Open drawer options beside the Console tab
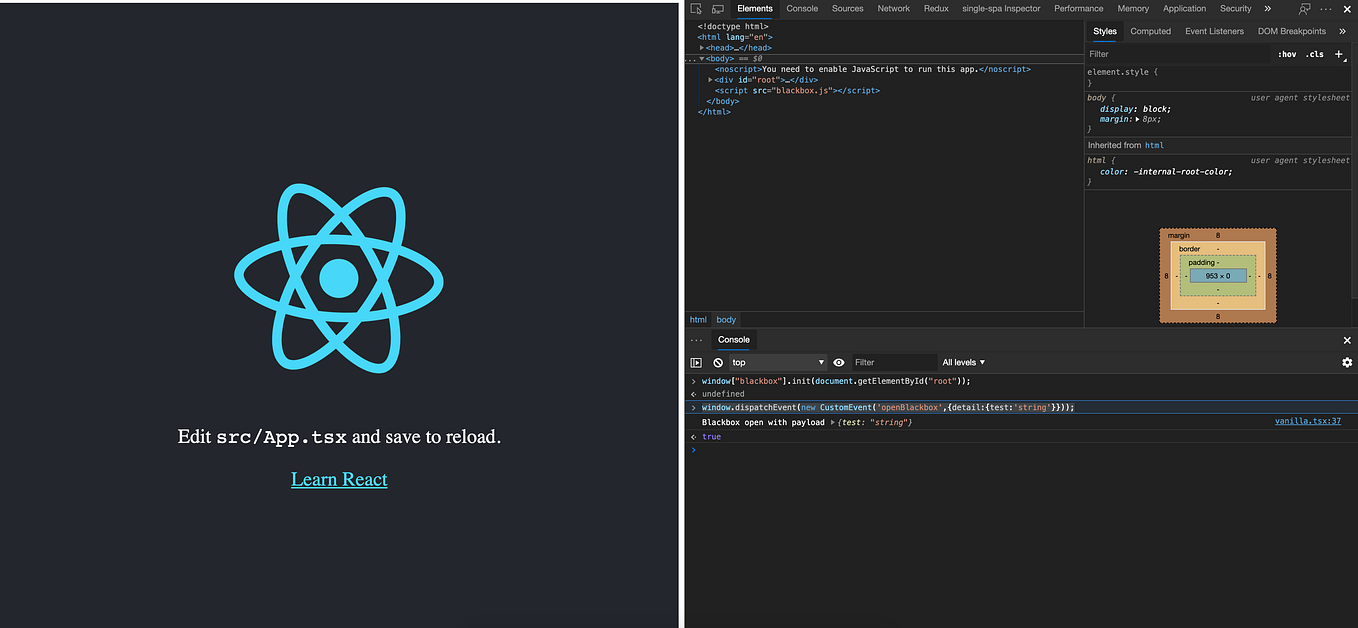This screenshot has height=628, width=1358. [696, 340]
